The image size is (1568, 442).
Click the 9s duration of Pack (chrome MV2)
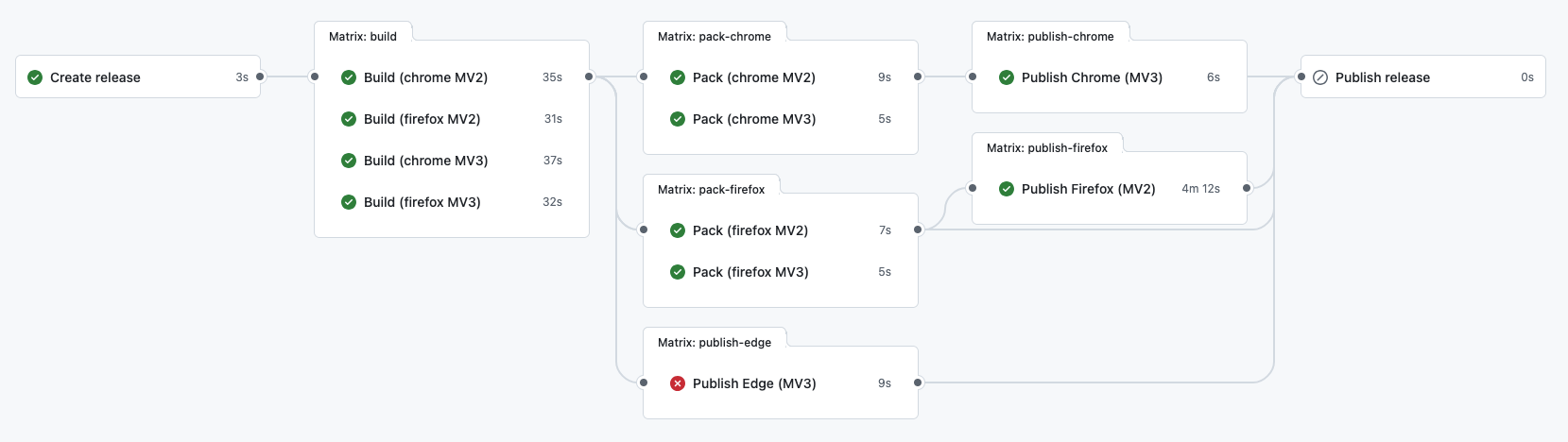point(885,77)
